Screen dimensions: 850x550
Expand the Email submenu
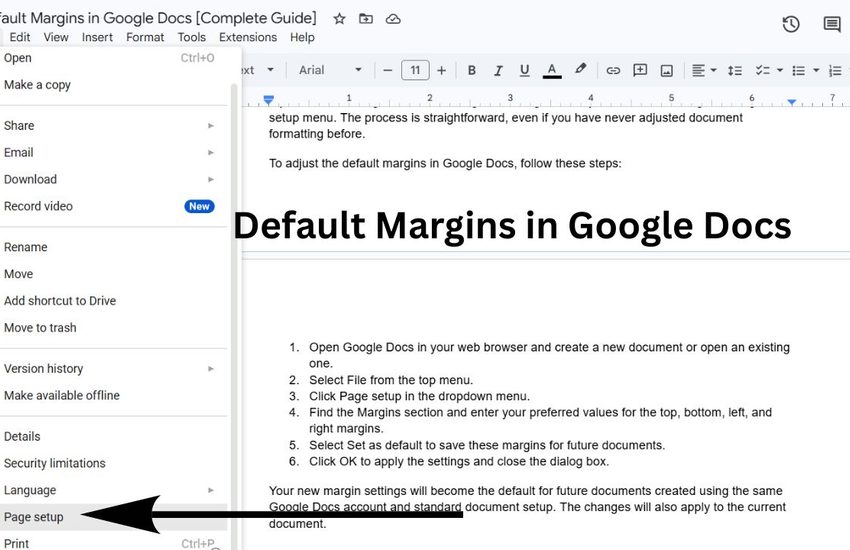[113, 153]
